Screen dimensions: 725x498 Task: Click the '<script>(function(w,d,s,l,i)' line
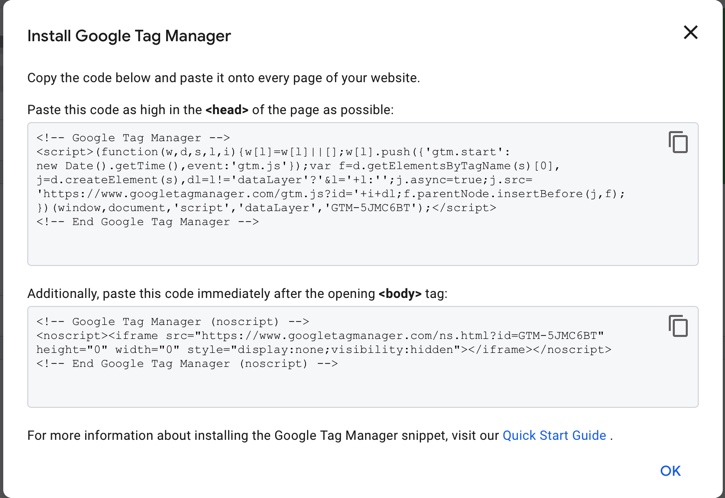(273, 152)
